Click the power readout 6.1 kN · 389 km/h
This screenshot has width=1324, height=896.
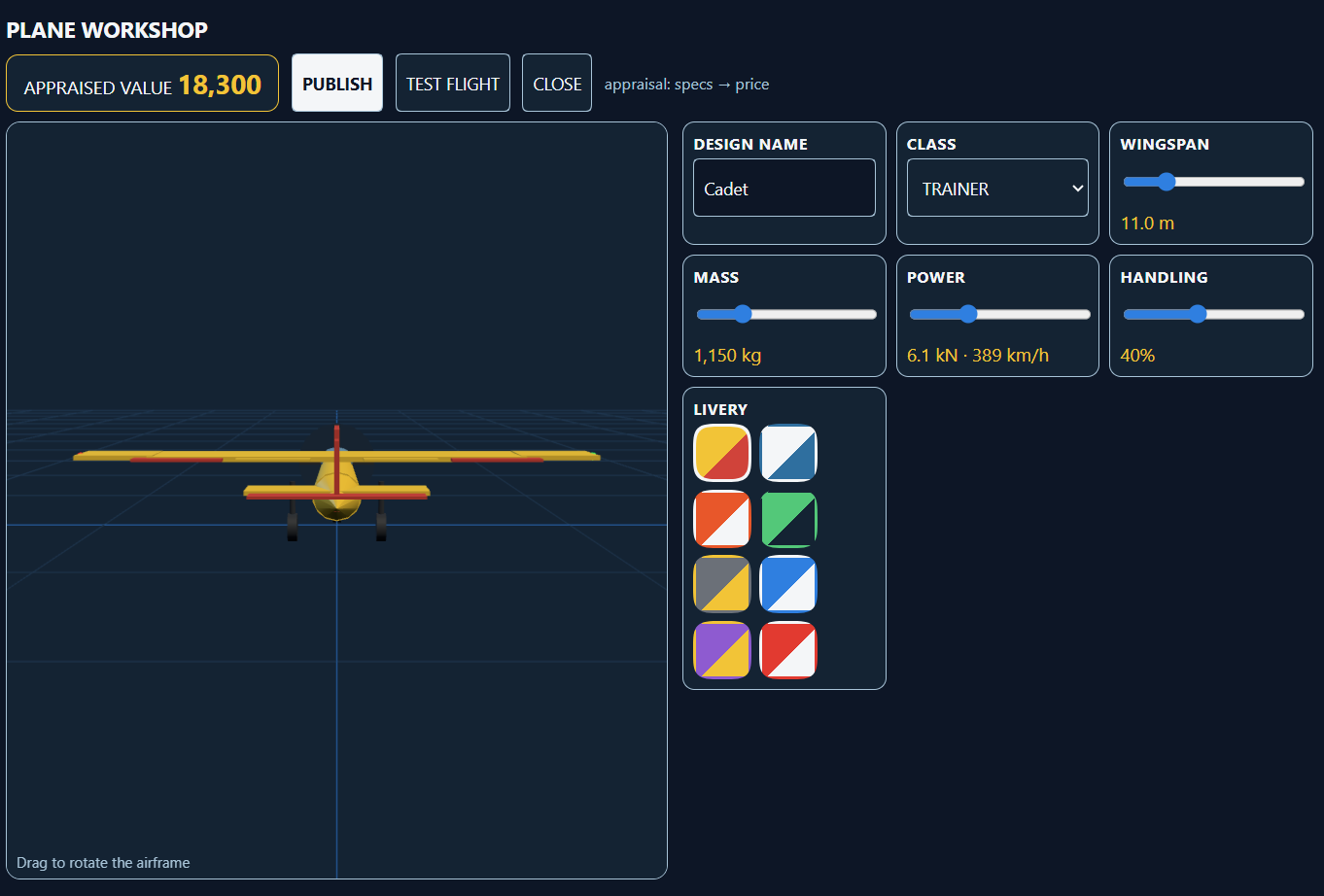click(x=978, y=356)
